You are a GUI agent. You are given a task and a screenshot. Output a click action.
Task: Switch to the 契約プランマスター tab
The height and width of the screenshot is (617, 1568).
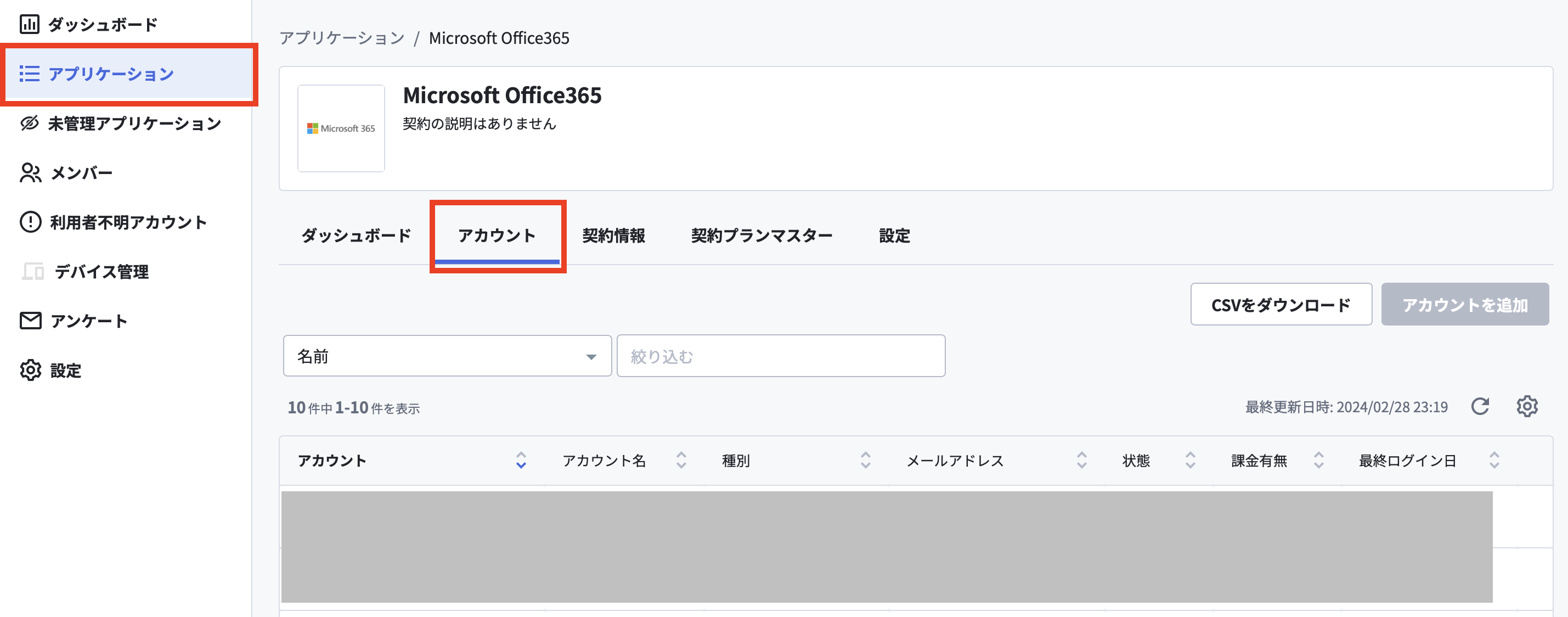(x=762, y=235)
